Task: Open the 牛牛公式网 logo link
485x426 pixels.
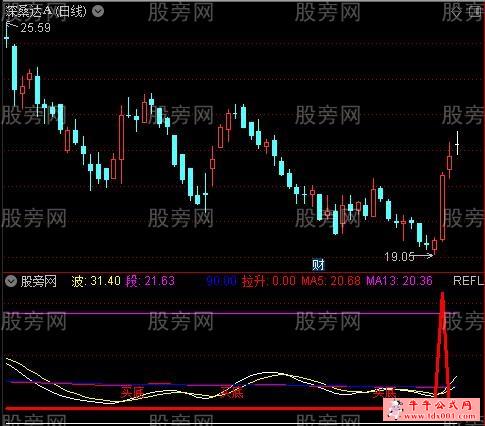Action: 433,410
